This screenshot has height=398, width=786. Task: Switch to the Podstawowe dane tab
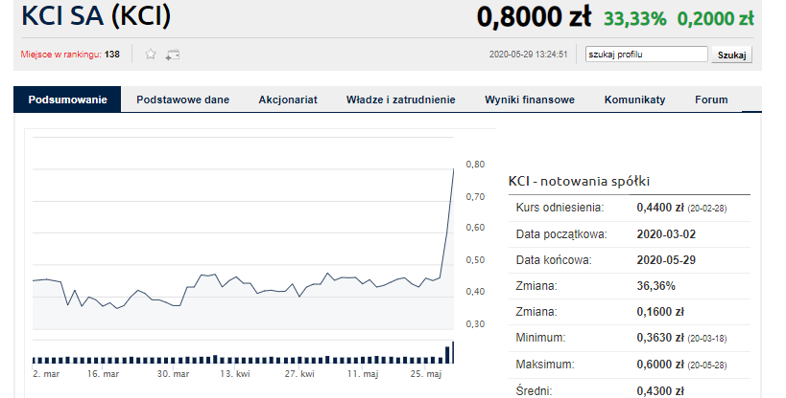pos(183,99)
